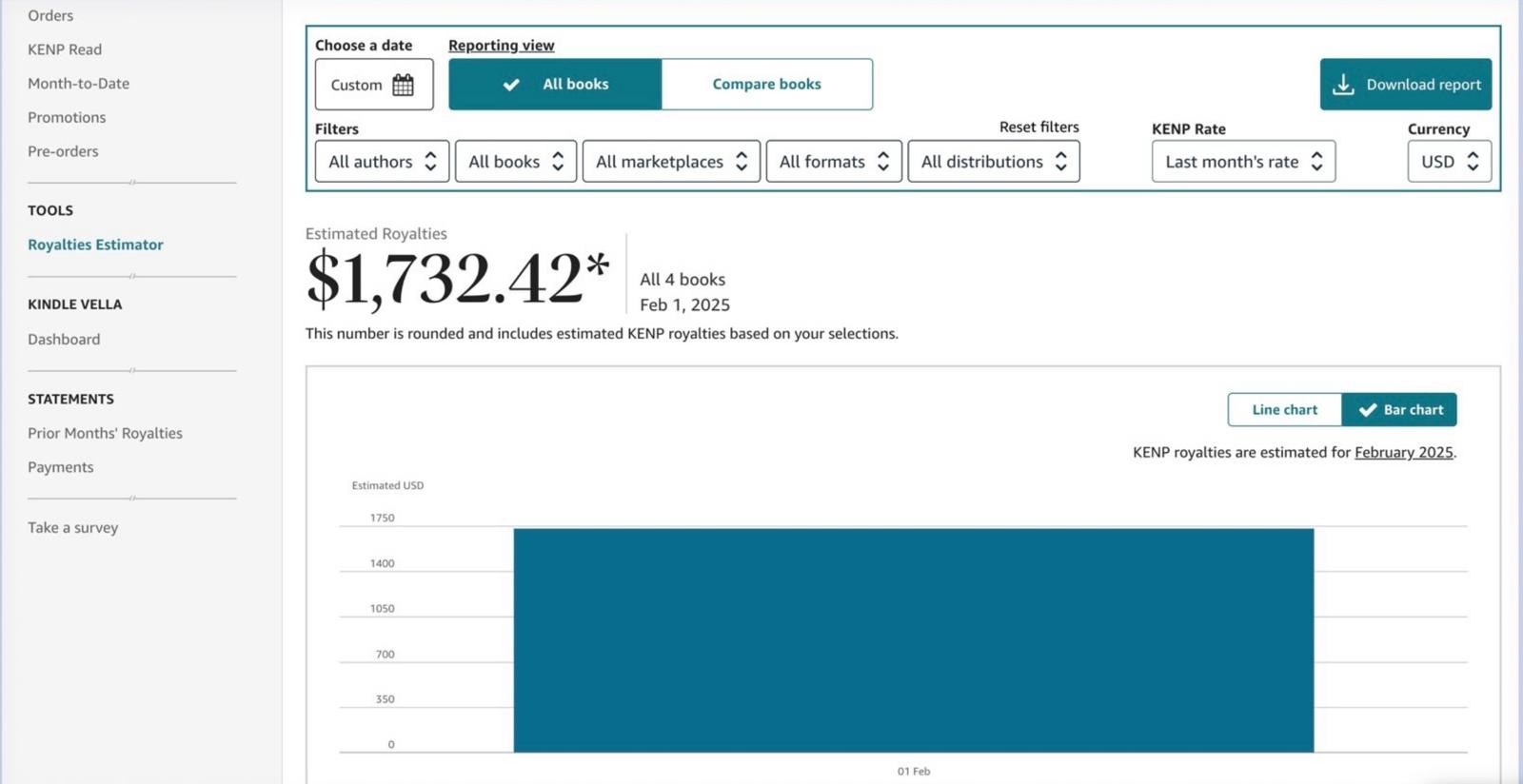This screenshot has height=784, width=1523.
Task: Go to Prior Months' Royalties
Action: click(x=105, y=433)
